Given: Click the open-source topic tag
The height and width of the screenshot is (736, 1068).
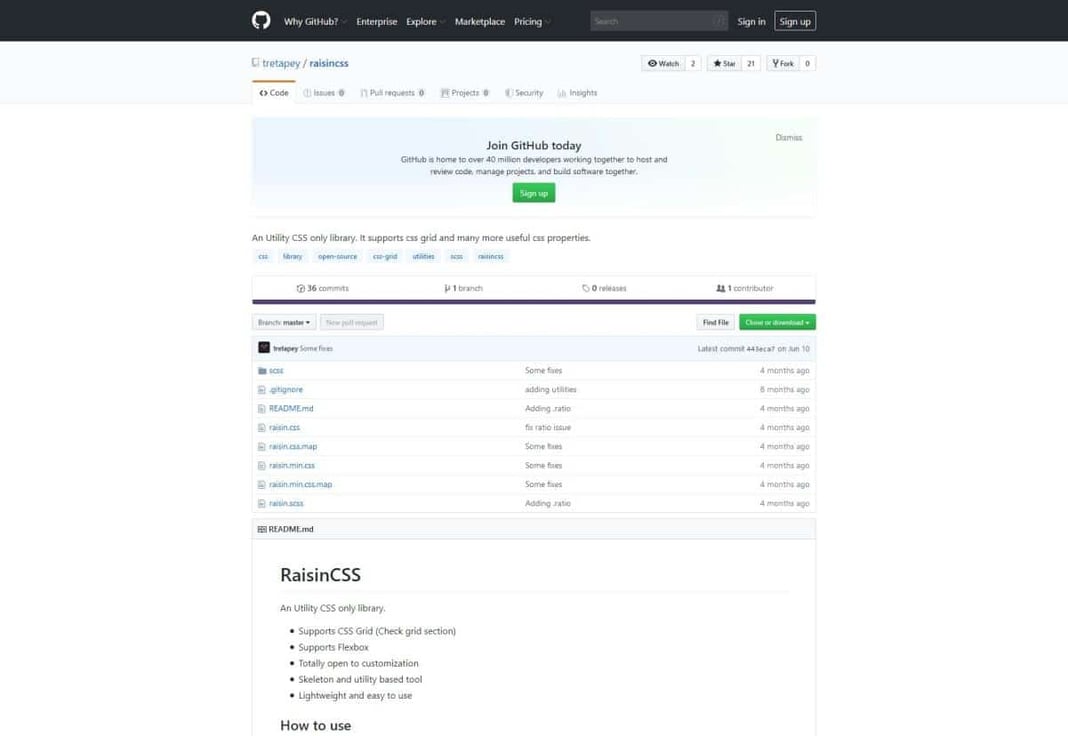Looking at the screenshot, I should click(x=337, y=256).
